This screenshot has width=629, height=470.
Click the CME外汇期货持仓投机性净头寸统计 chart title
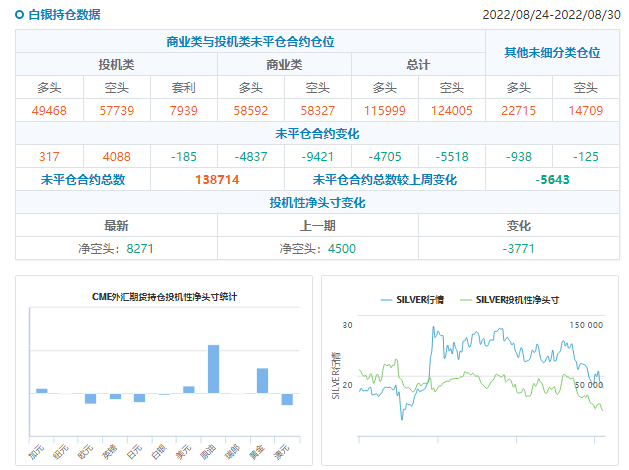165,297
